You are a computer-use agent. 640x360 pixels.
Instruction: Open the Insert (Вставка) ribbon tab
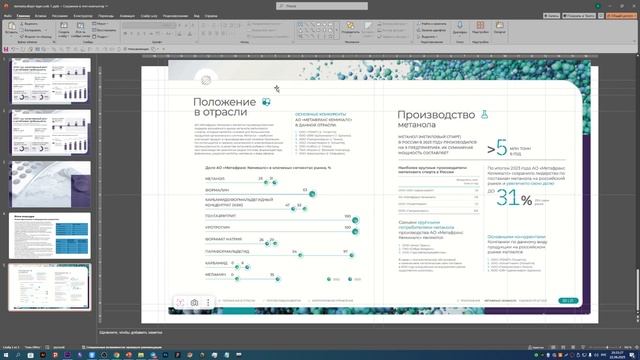pos(40,16)
